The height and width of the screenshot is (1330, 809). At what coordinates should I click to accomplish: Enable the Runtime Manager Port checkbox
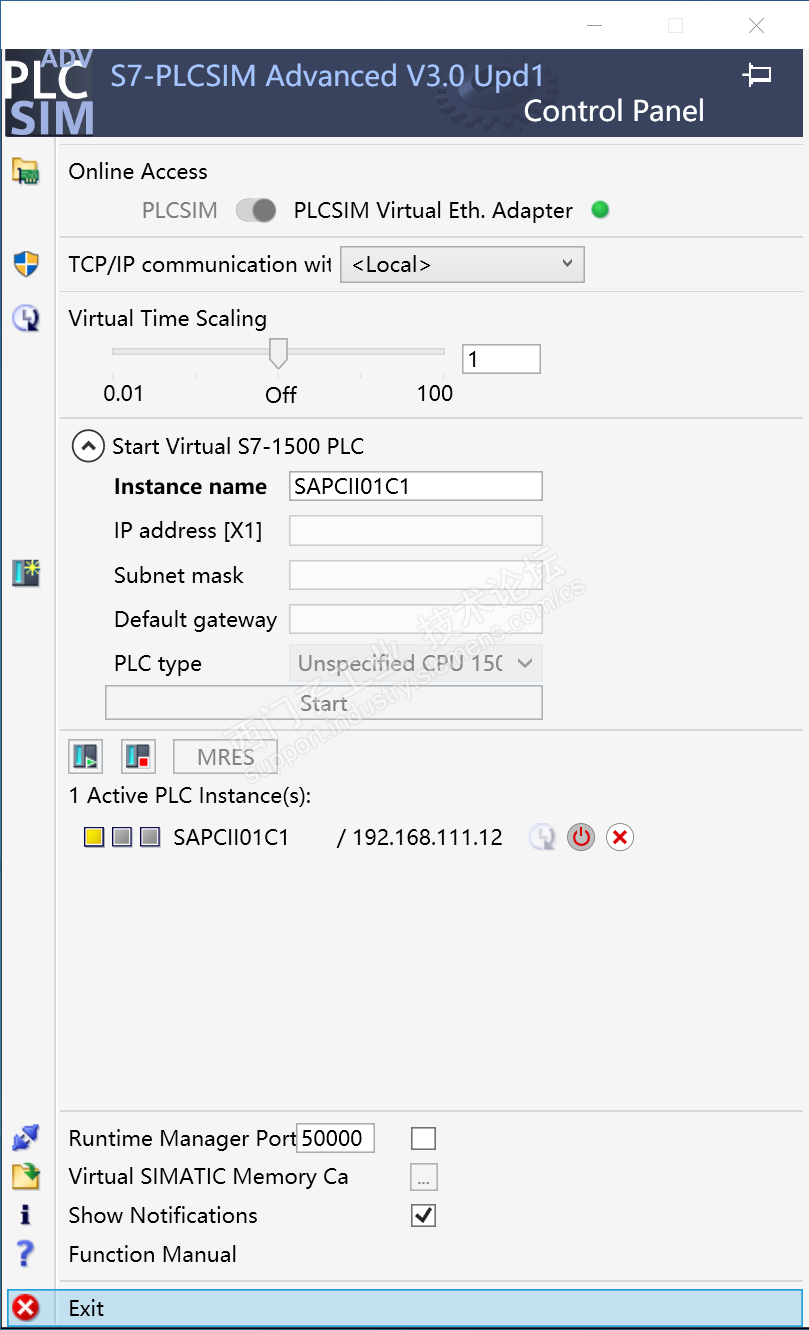click(424, 1138)
